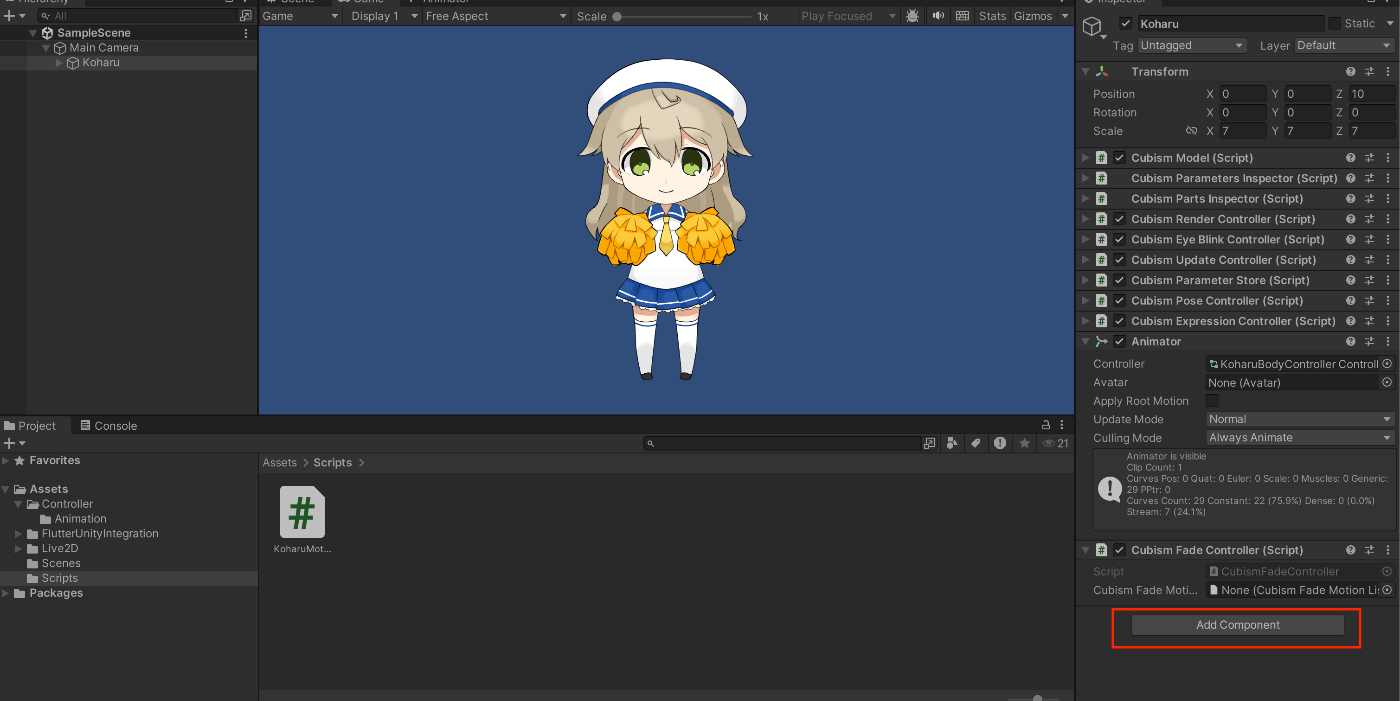Open Hierarchy create plus button
The image size is (1400, 701).
pyautogui.click(x=14, y=16)
